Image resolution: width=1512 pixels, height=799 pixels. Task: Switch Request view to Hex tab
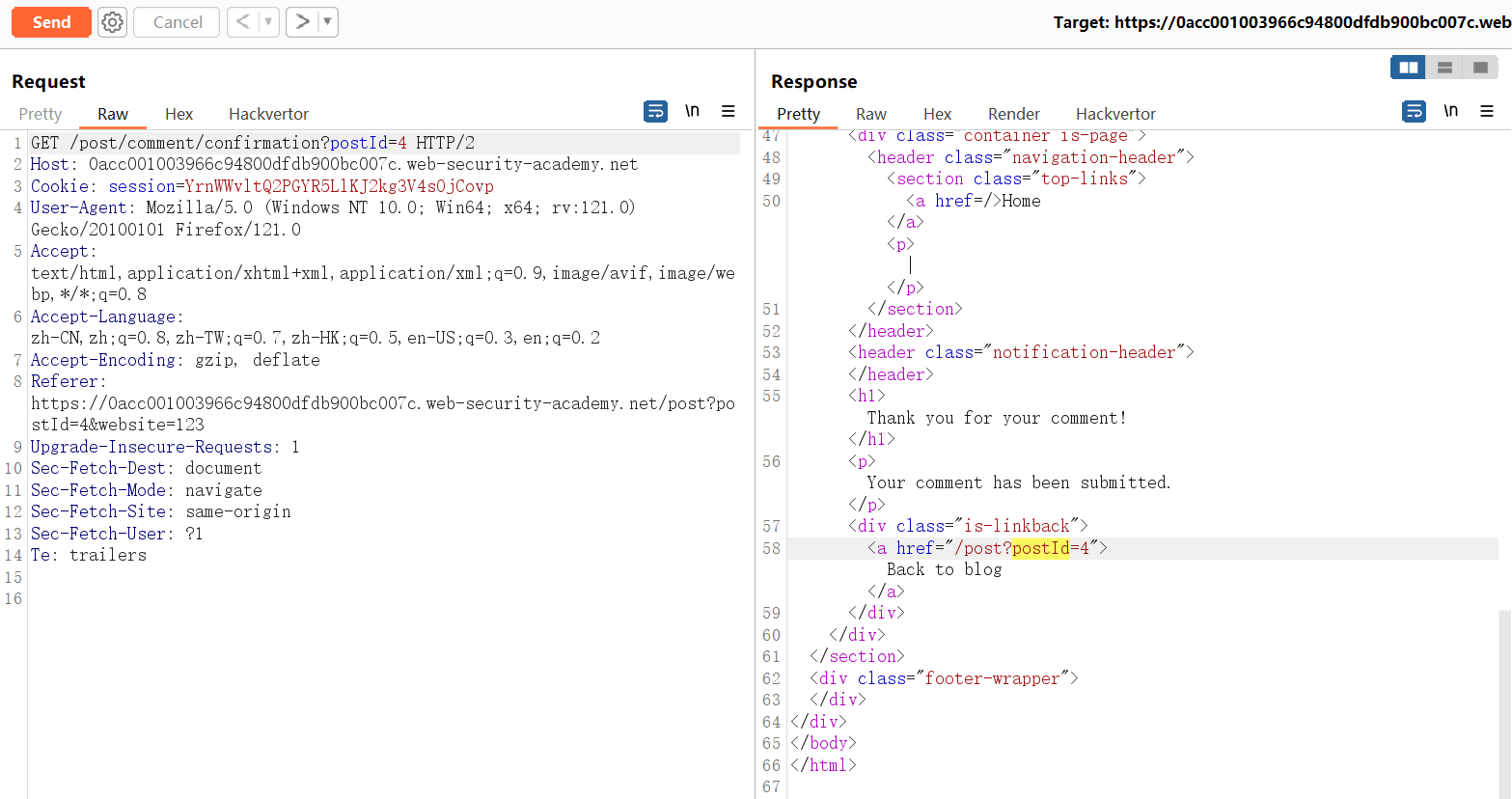pyautogui.click(x=179, y=114)
